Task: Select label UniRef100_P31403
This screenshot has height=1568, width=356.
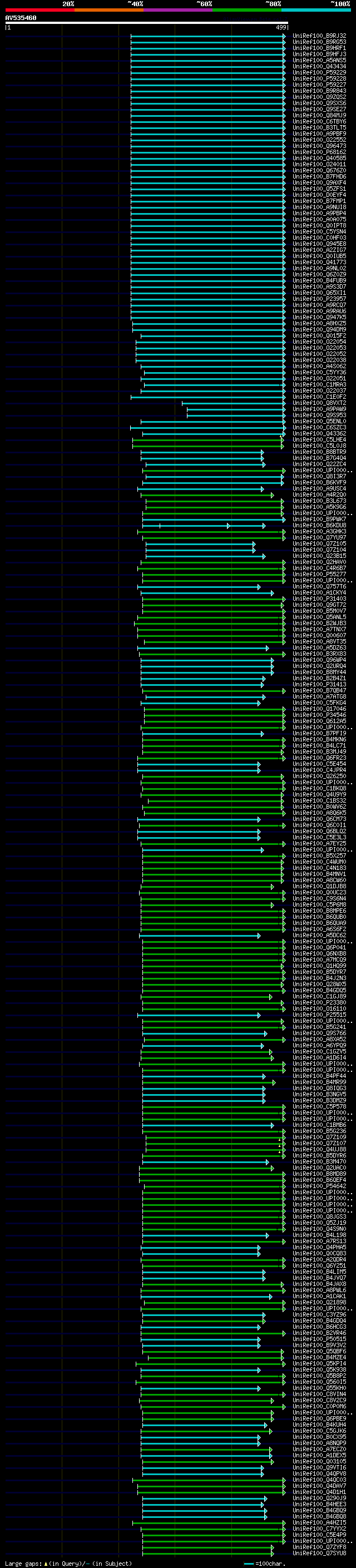Action: coord(319,599)
